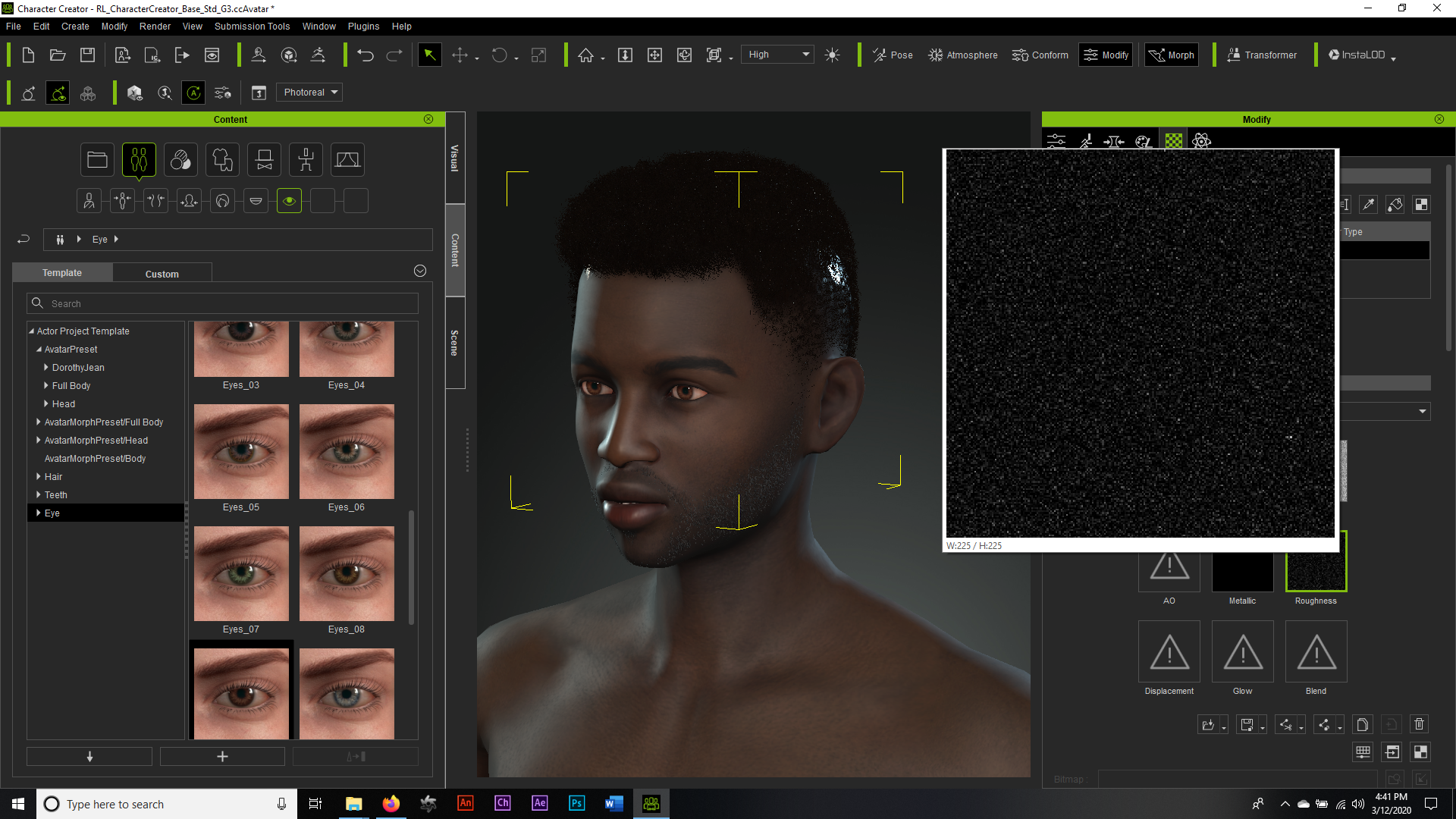
Task: Open the Render menu
Action: 155,27
